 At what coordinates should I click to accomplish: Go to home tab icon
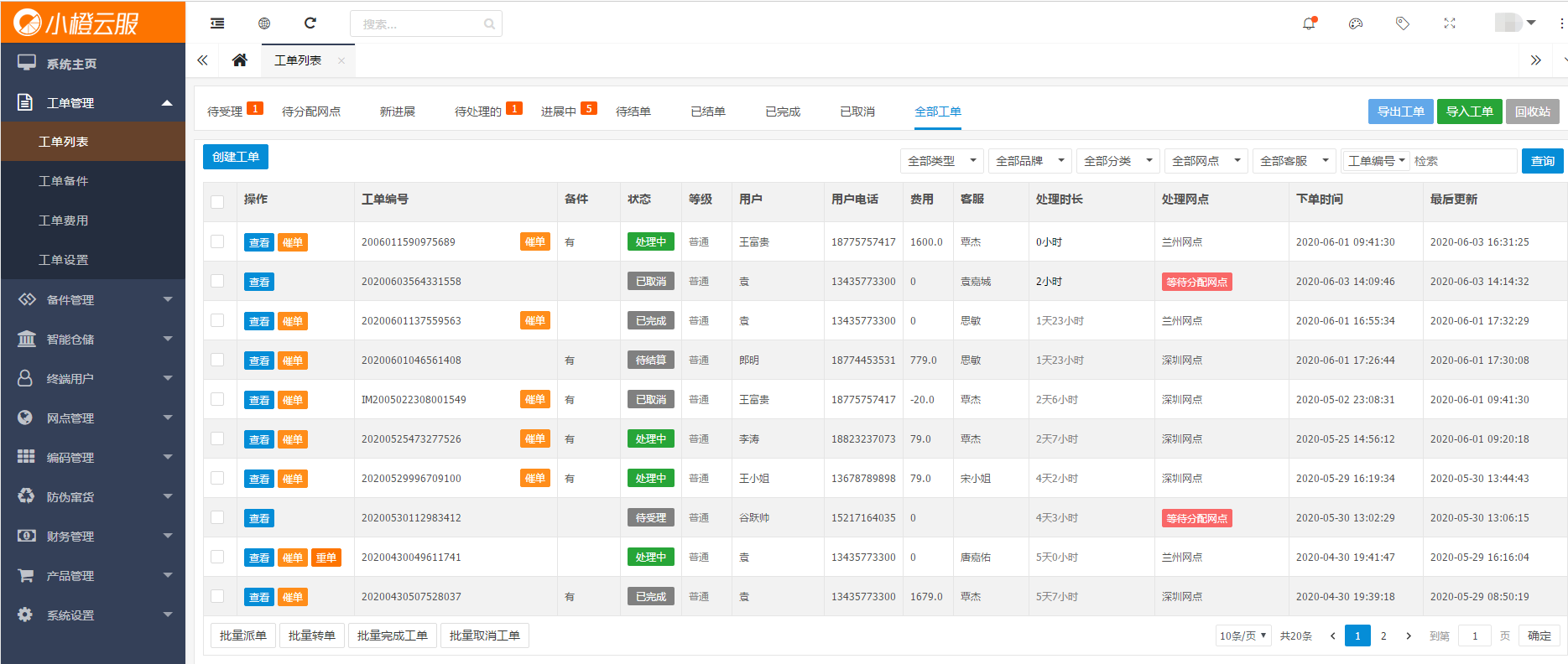[x=240, y=60]
